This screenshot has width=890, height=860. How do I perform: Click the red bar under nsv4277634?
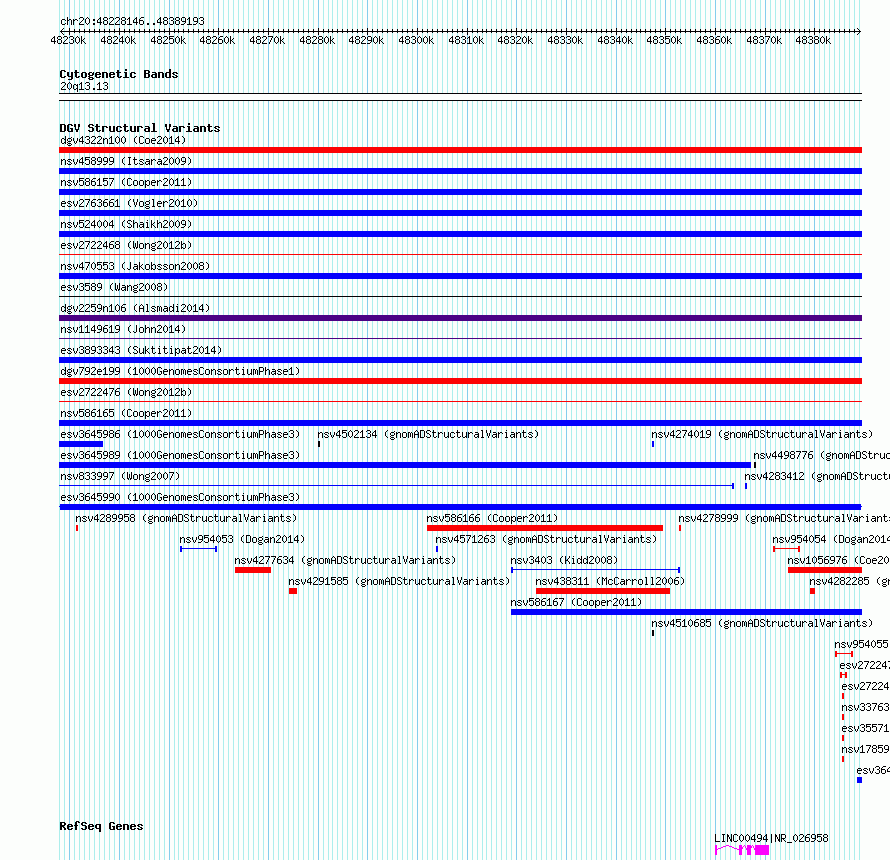pos(253,570)
